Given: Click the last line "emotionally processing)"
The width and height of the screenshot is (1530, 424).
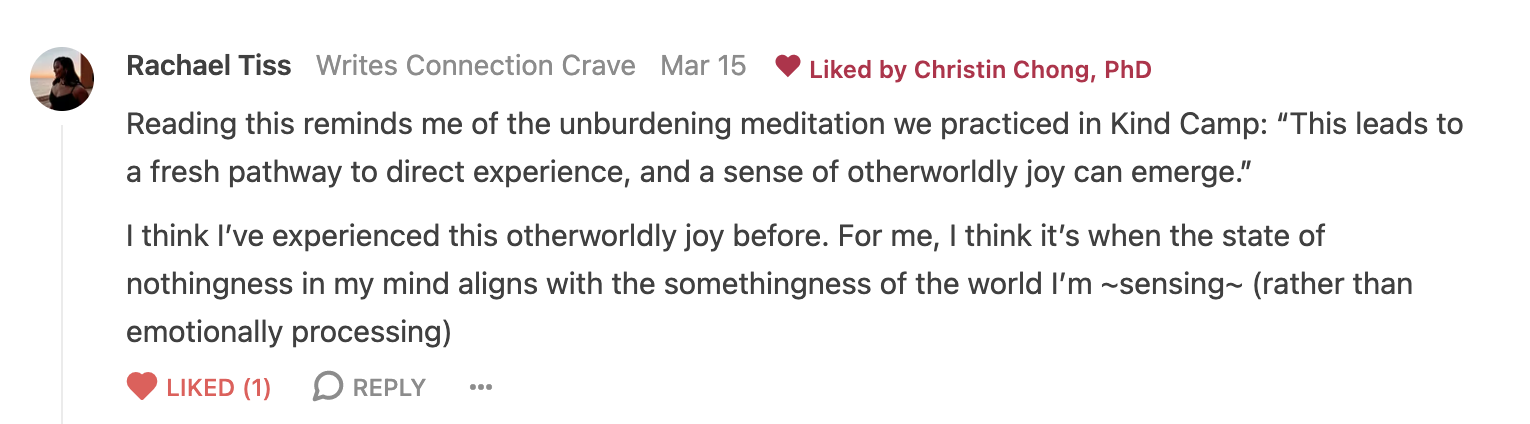Looking at the screenshot, I should (289, 332).
